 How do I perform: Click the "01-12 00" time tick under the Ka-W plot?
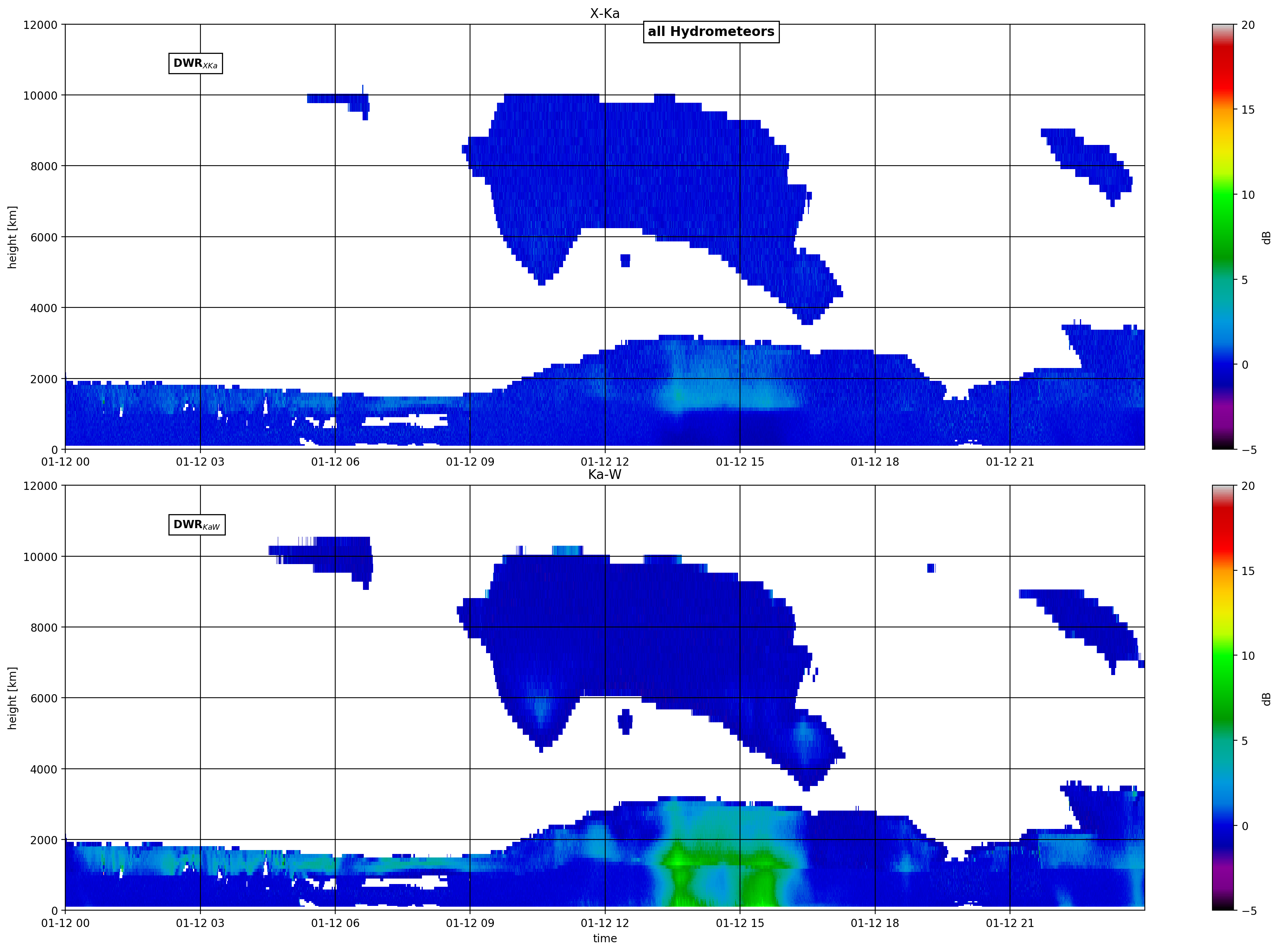coord(65,923)
